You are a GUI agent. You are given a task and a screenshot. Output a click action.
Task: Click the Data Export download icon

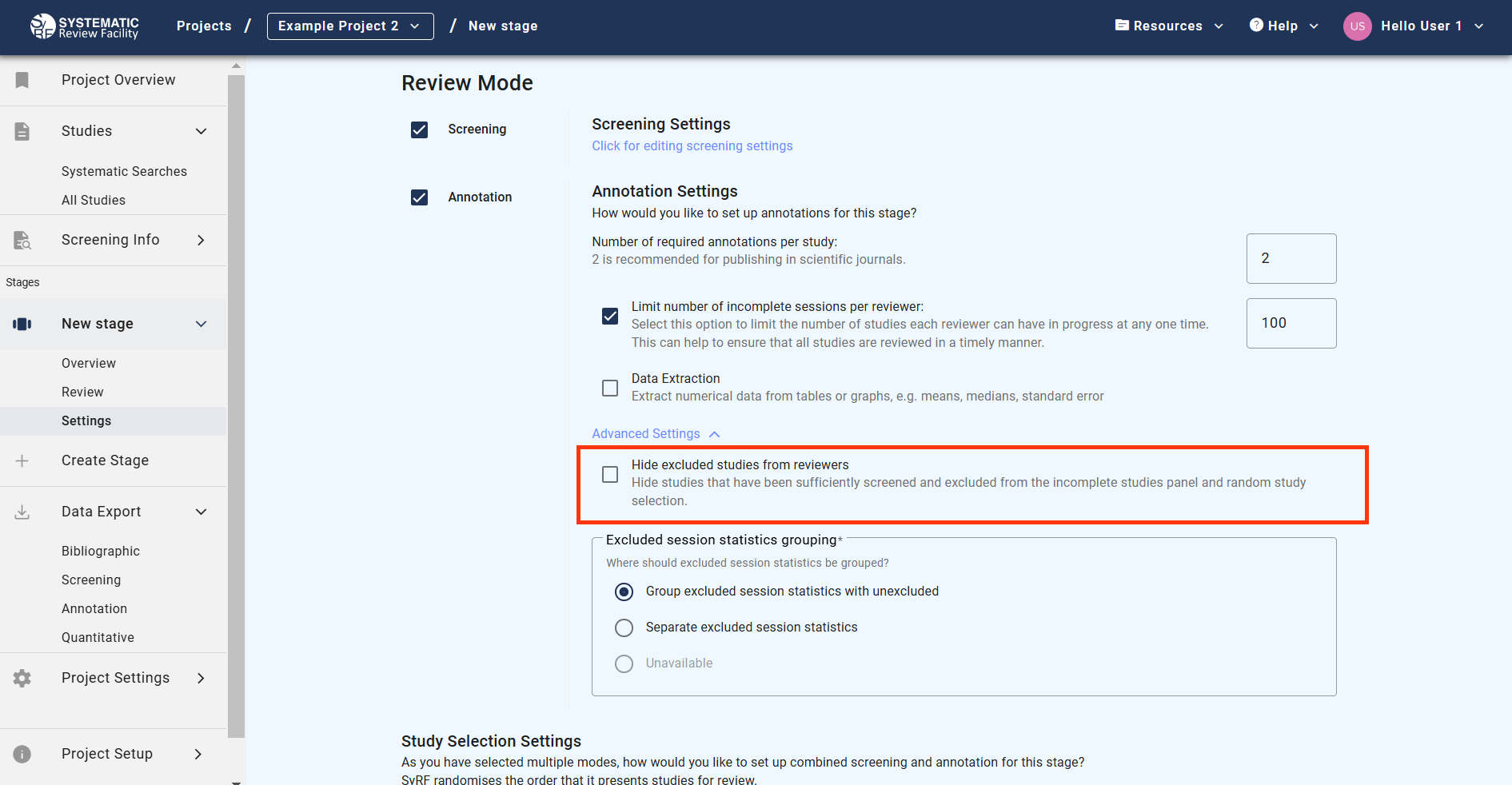22,512
